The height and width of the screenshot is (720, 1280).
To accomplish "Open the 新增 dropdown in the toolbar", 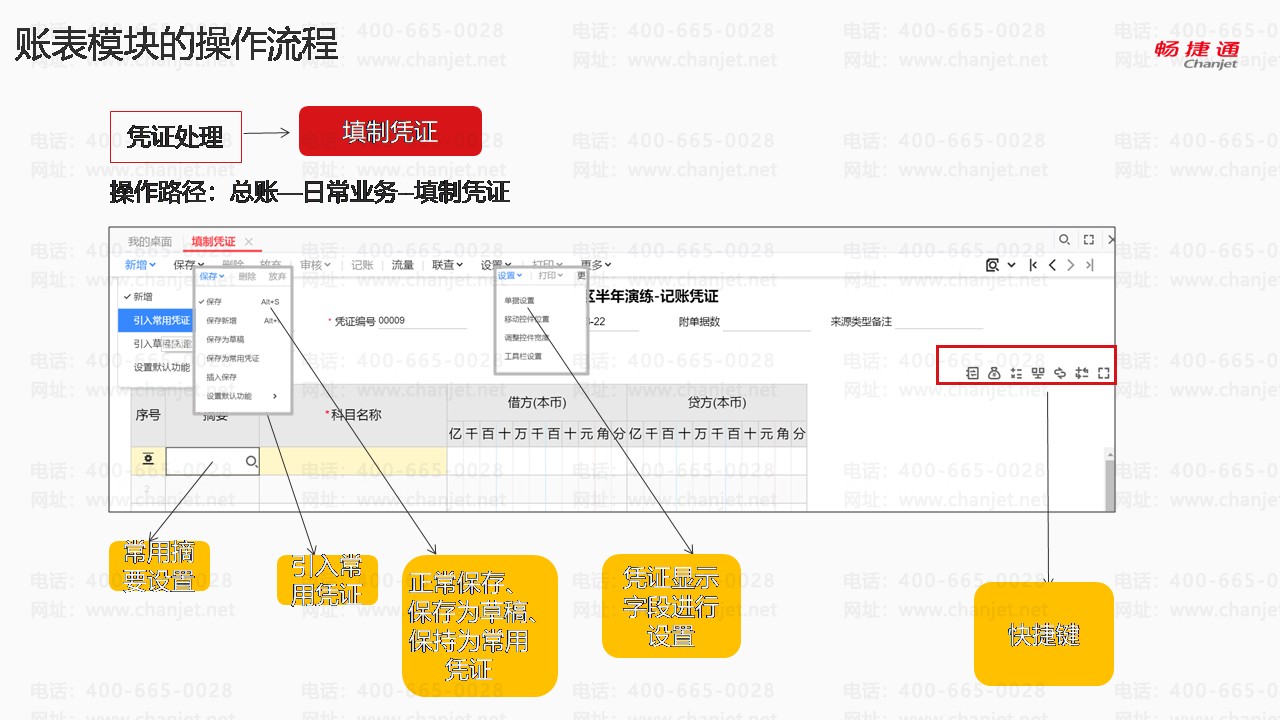I will (x=140, y=265).
